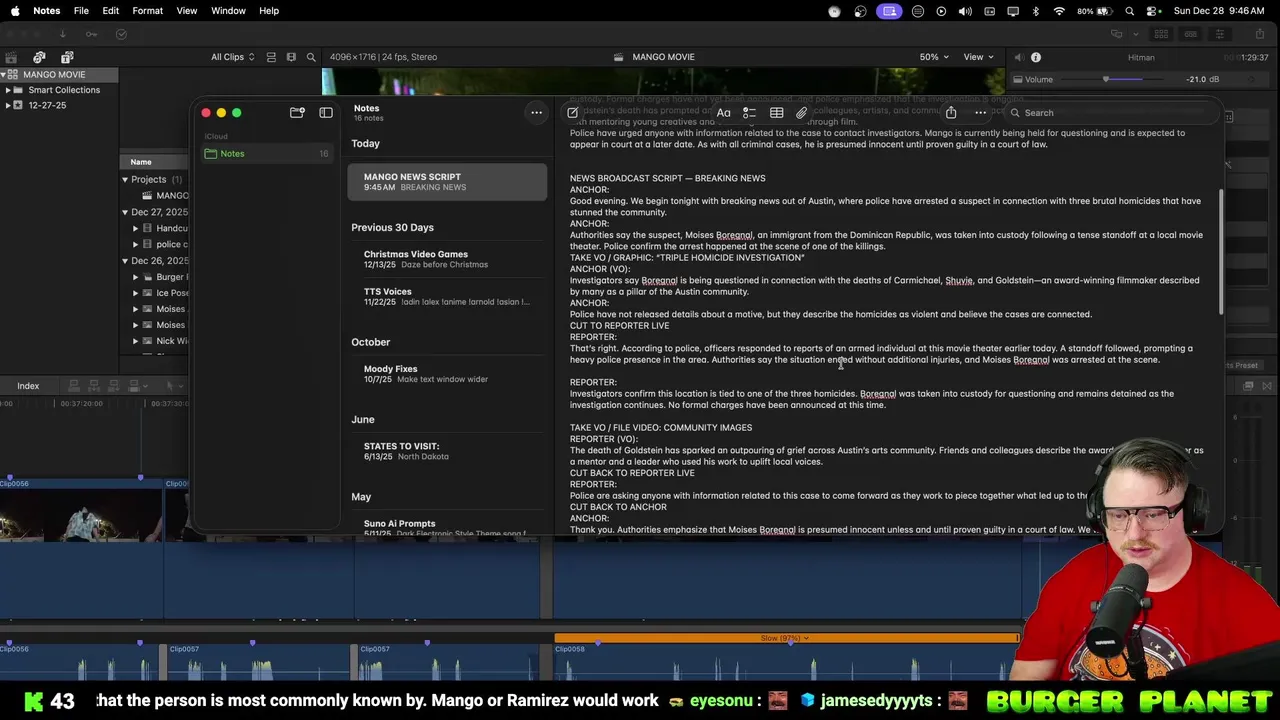The image size is (1280, 720).
Task: Open the timeline Index
Action: (x=28, y=386)
